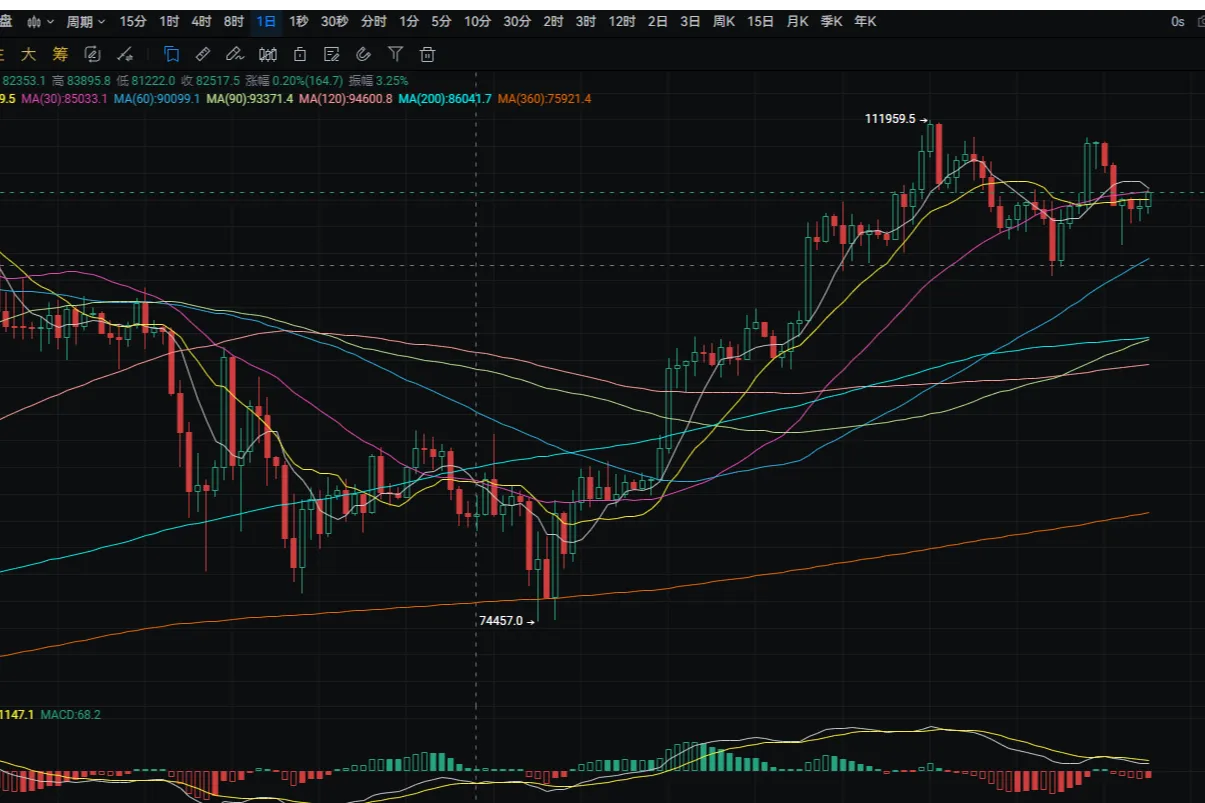This screenshot has height=803, width=1205.
Task: Toggle the 筹 chip distribution button
Action: [60, 54]
